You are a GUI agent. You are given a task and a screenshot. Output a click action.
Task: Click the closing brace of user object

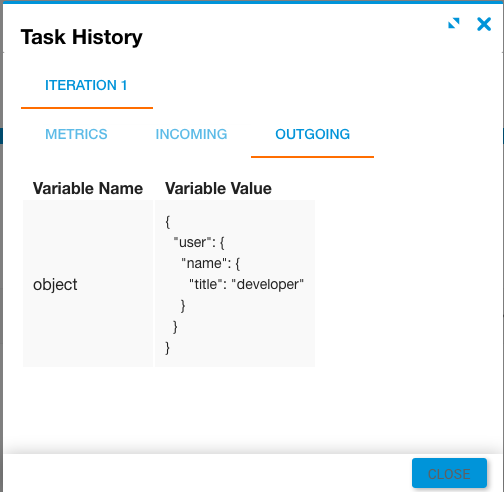click(175, 327)
